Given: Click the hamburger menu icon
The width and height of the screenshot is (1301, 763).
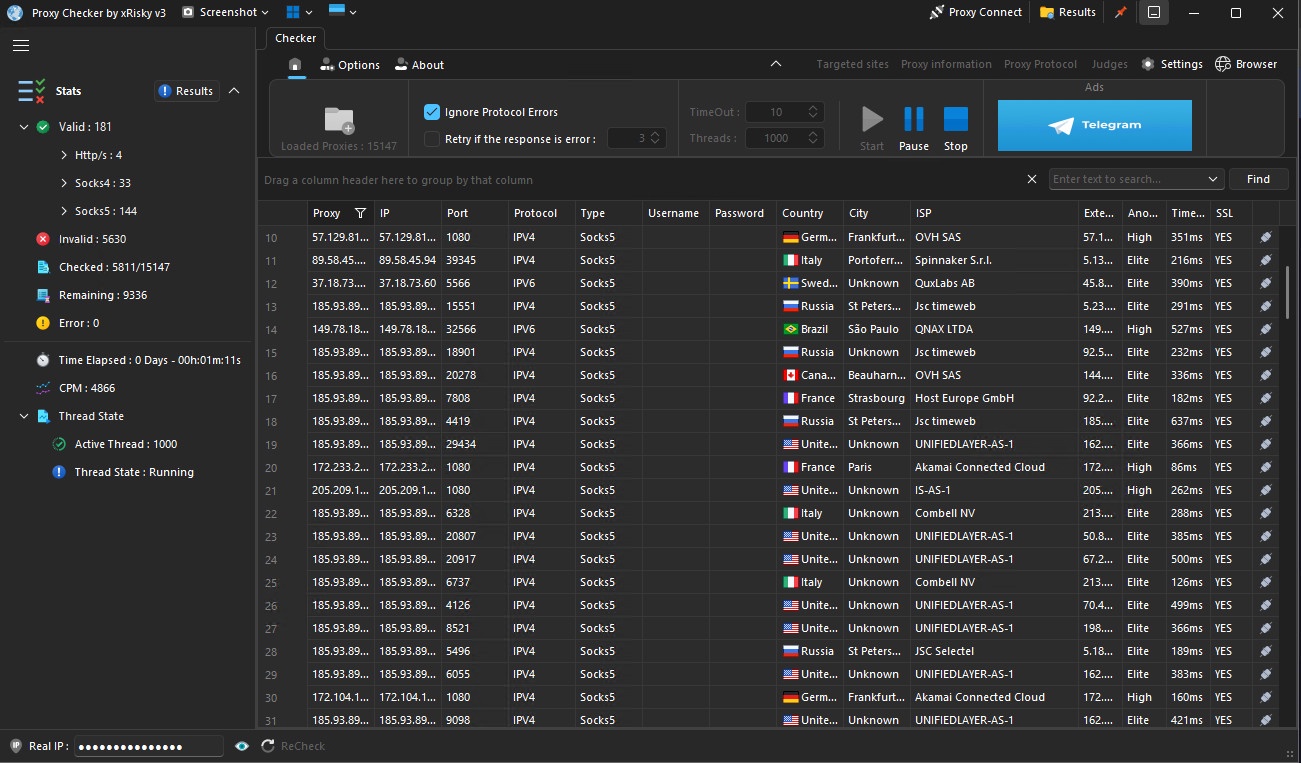Looking at the screenshot, I should [x=21, y=45].
